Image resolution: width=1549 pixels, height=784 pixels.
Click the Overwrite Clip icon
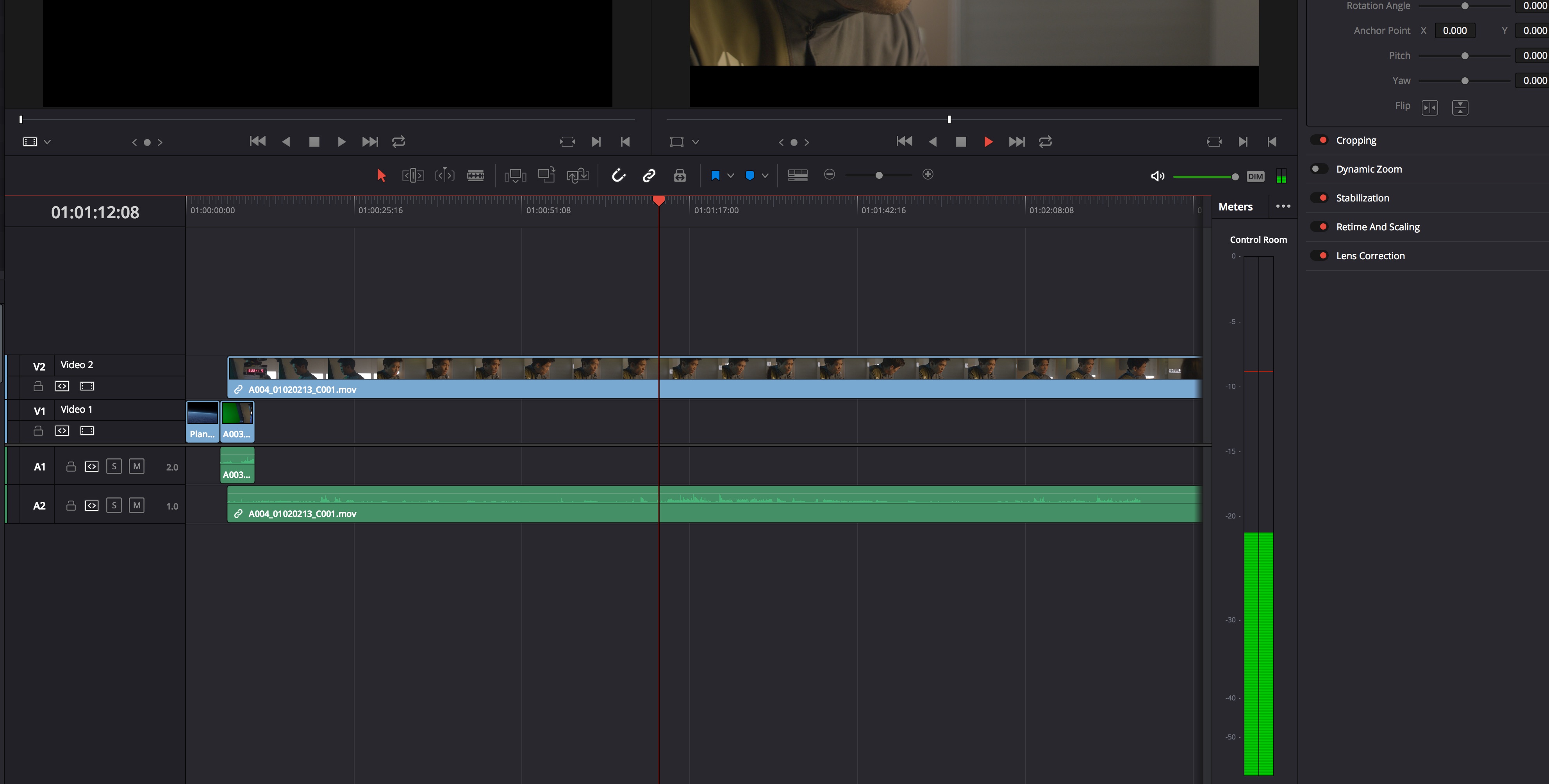click(x=546, y=175)
